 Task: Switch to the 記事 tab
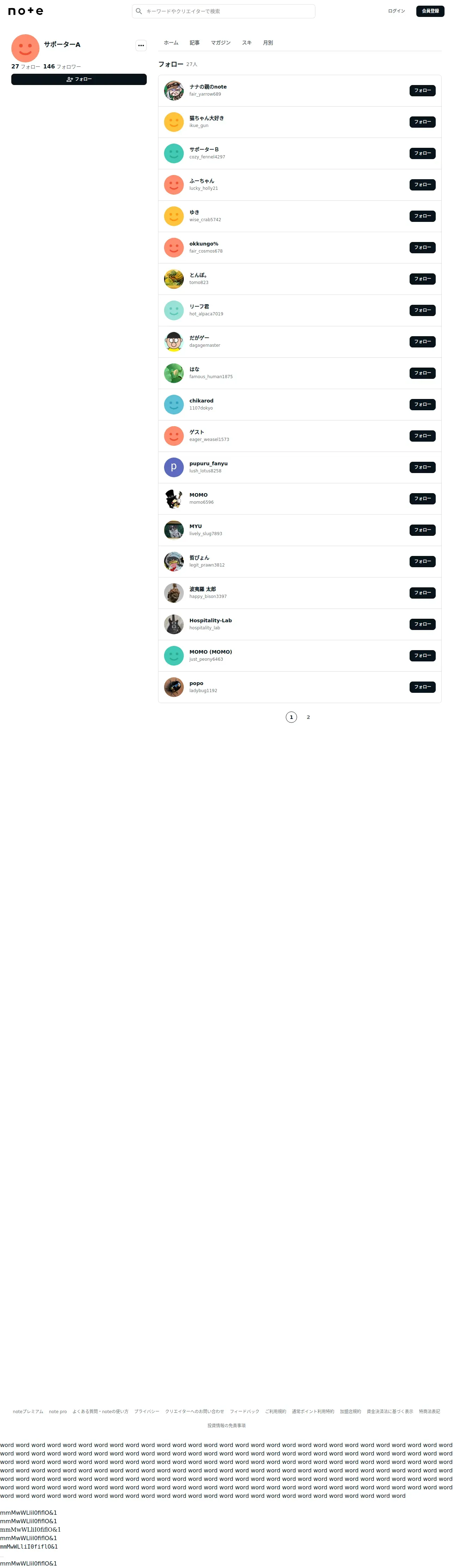tap(194, 43)
